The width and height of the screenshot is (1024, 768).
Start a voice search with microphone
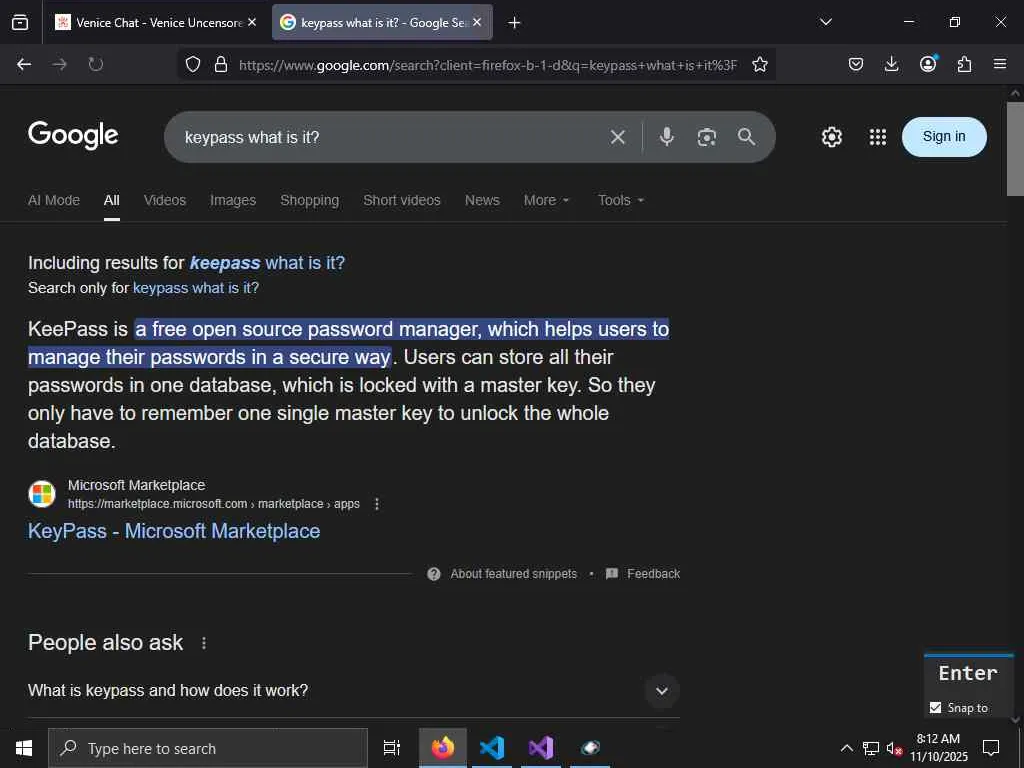click(x=666, y=136)
